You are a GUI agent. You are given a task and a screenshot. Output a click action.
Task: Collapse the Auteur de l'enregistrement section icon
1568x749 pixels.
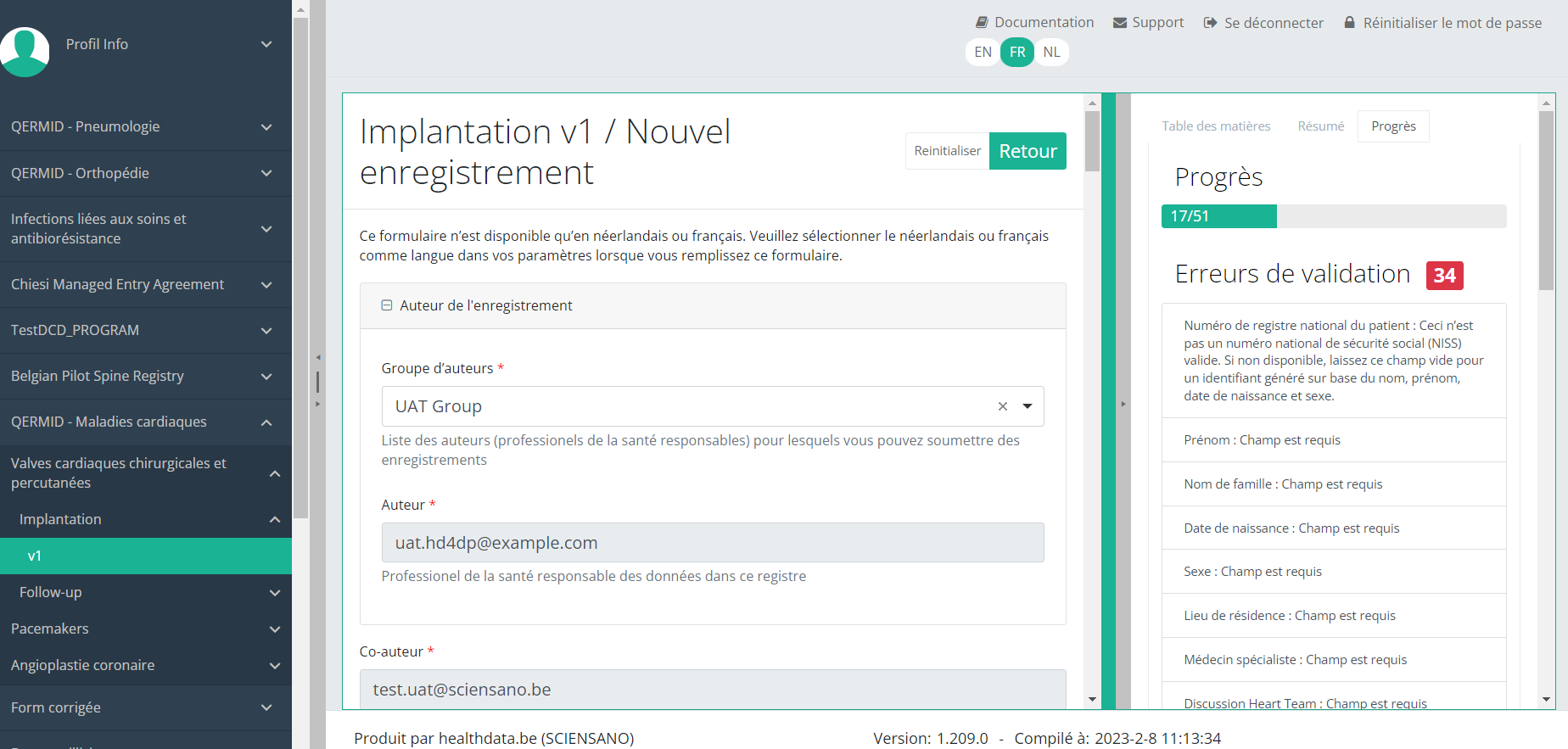coord(387,305)
